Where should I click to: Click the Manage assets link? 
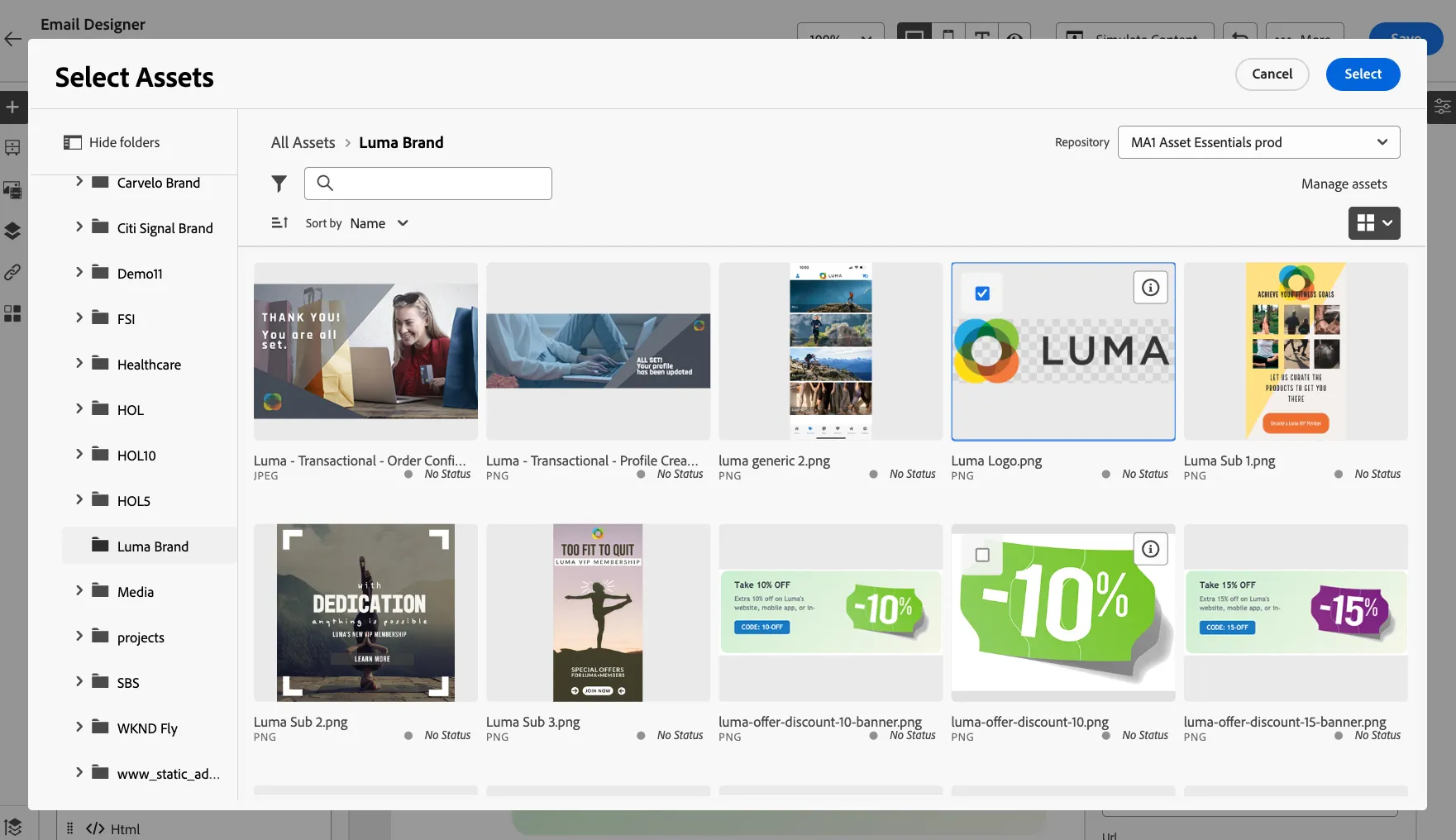[1344, 184]
